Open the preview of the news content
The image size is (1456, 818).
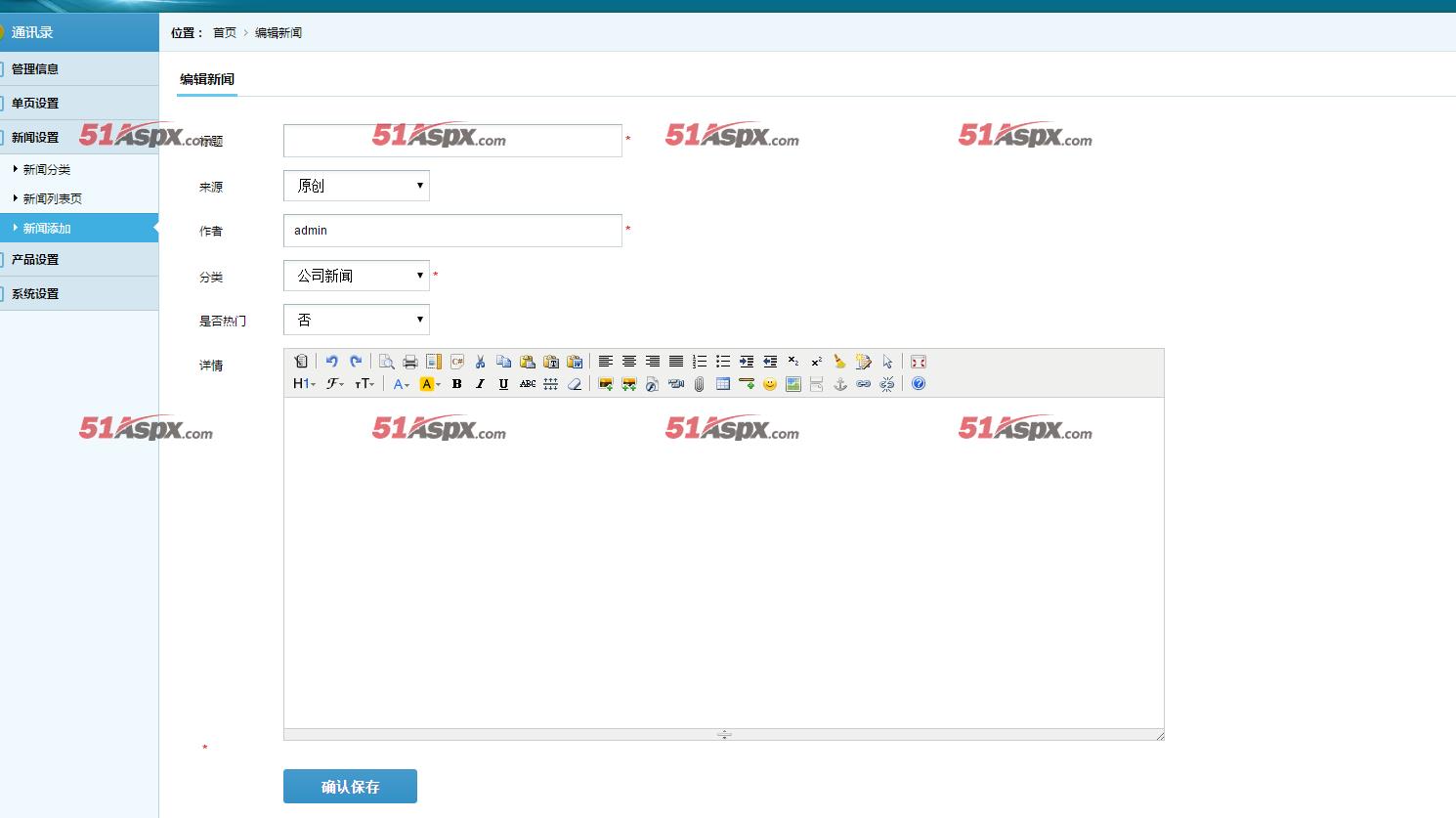(x=387, y=362)
